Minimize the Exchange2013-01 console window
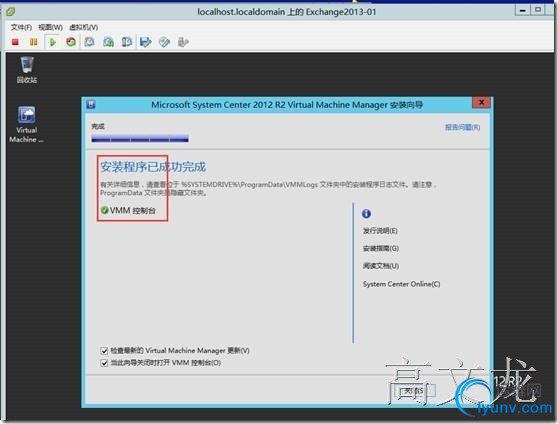This screenshot has height=424, width=558. 522,10
